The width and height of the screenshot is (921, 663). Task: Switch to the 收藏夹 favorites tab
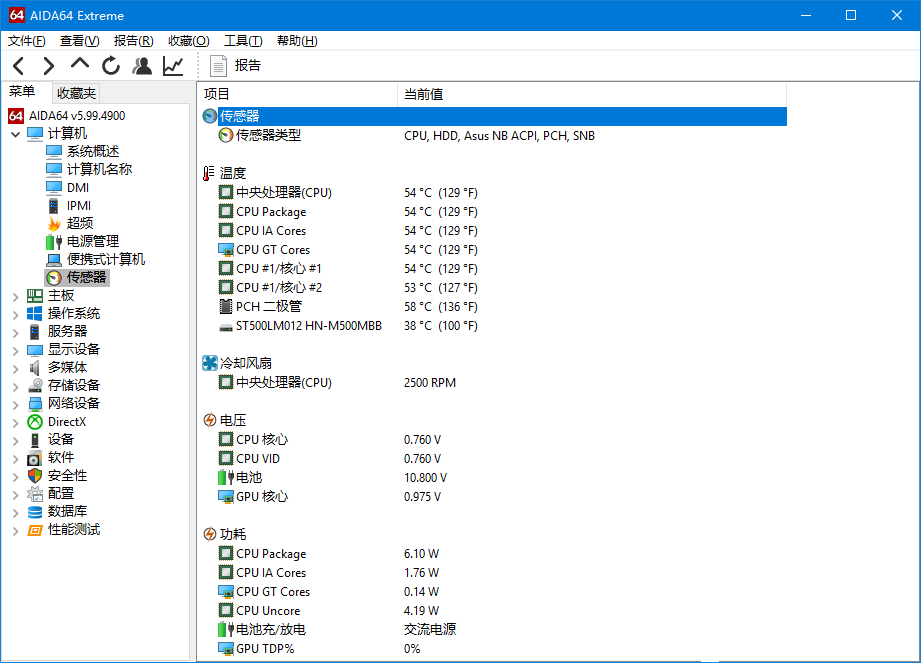click(x=76, y=93)
